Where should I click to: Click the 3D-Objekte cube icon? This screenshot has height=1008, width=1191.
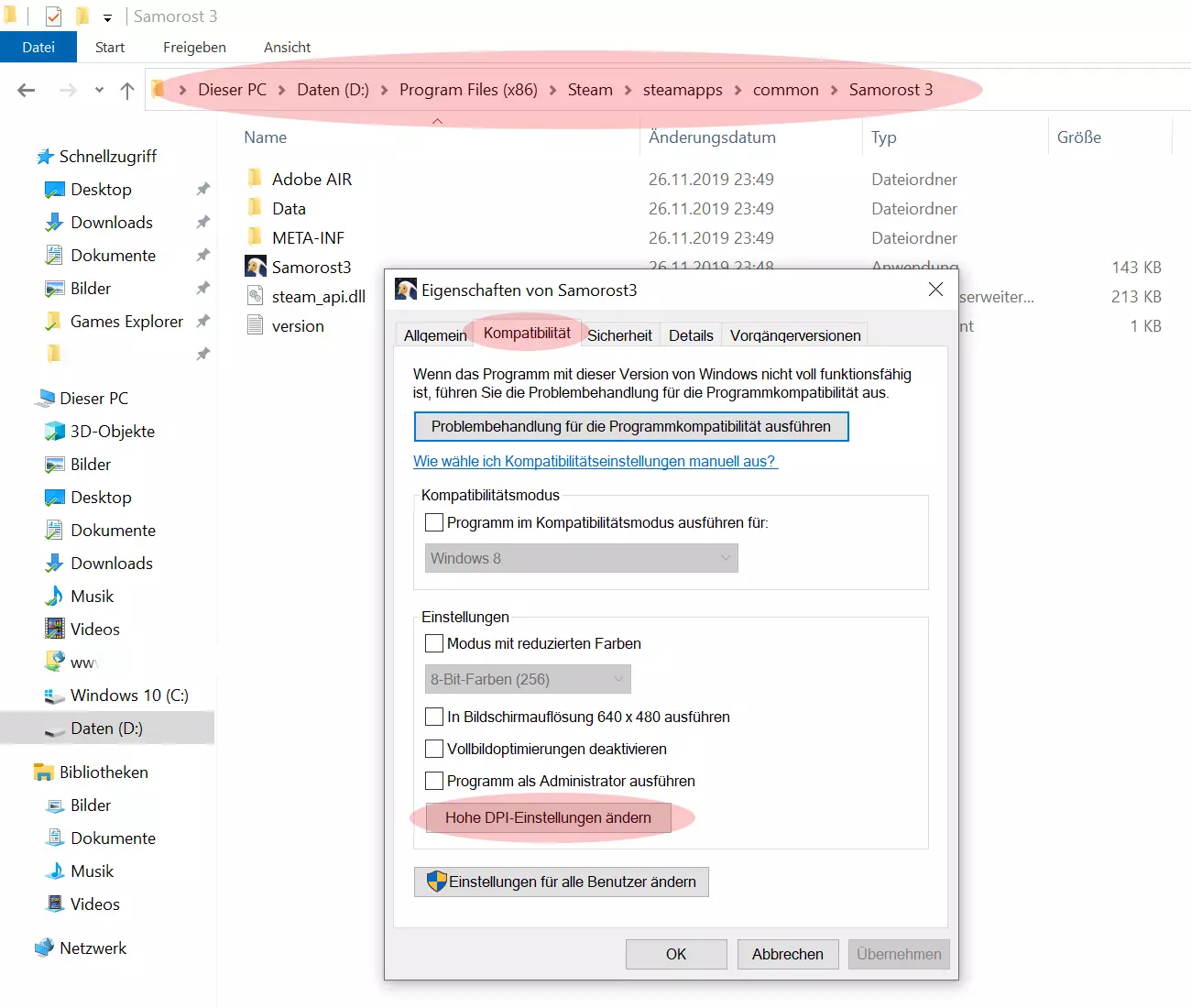(x=55, y=432)
